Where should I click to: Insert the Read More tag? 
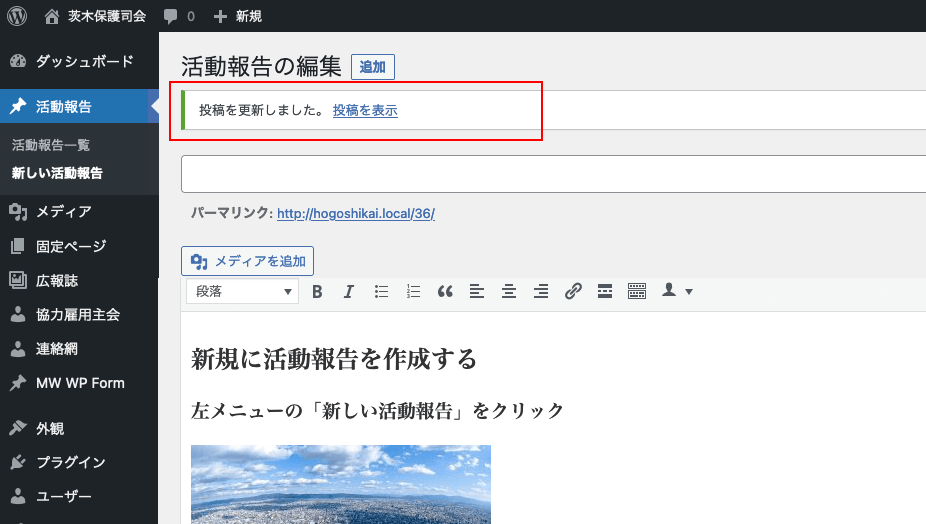click(604, 292)
